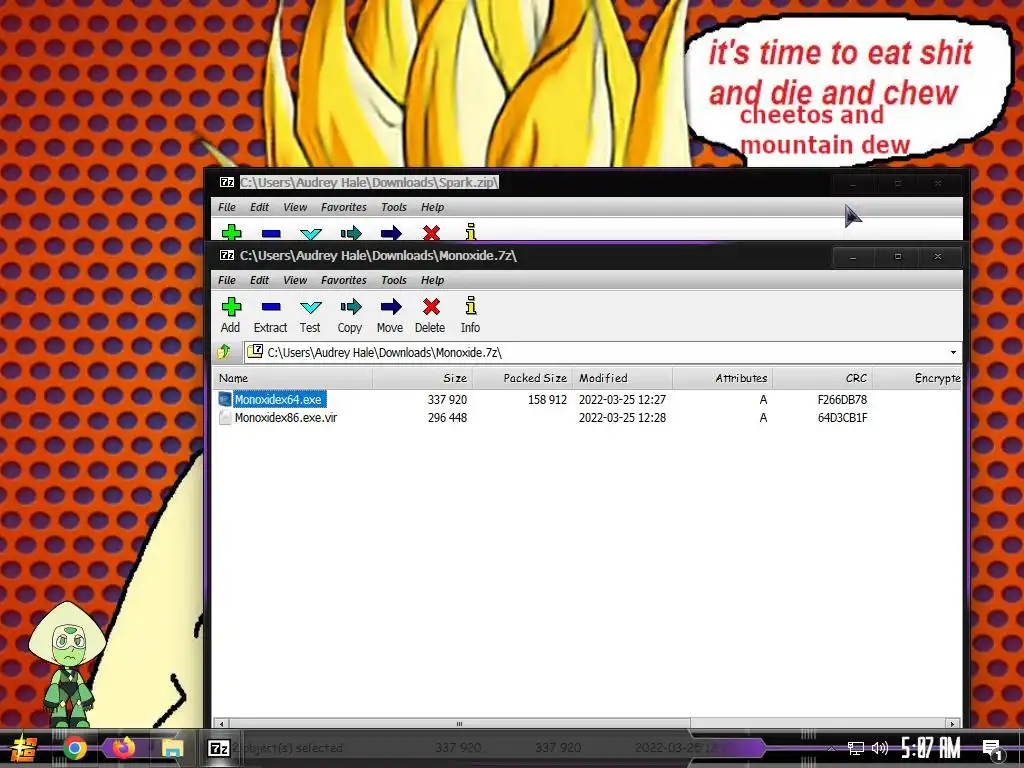Click the Add button in Monoxide.7z window
Viewport: 1024px width, 768px height.
click(231, 315)
